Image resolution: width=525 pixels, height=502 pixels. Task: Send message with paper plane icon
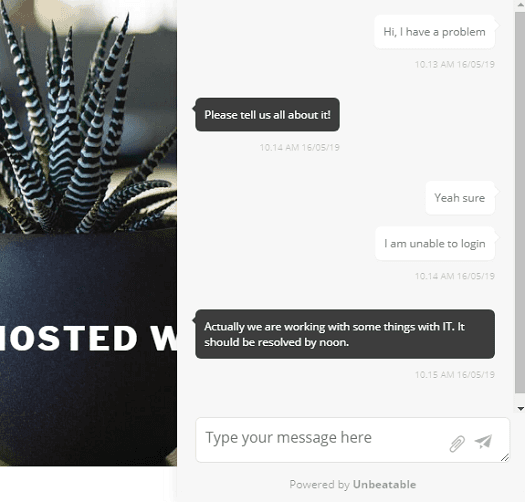483,441
